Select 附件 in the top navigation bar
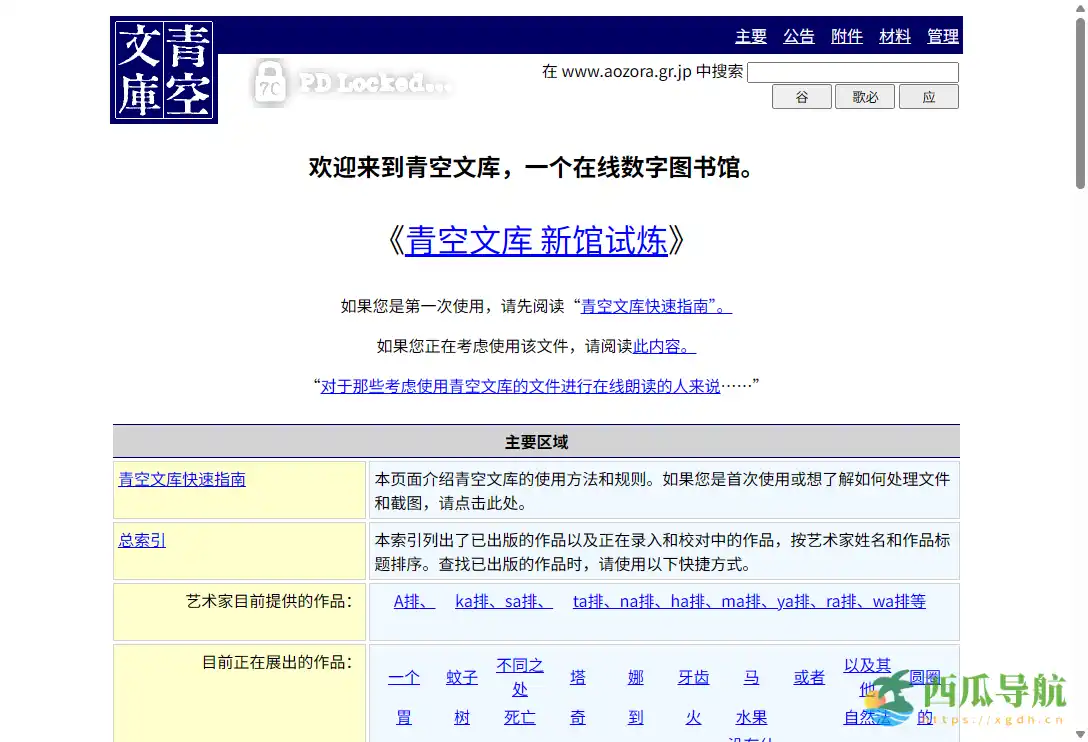This screenshot has width=1088, height=742. pos(846,36)
